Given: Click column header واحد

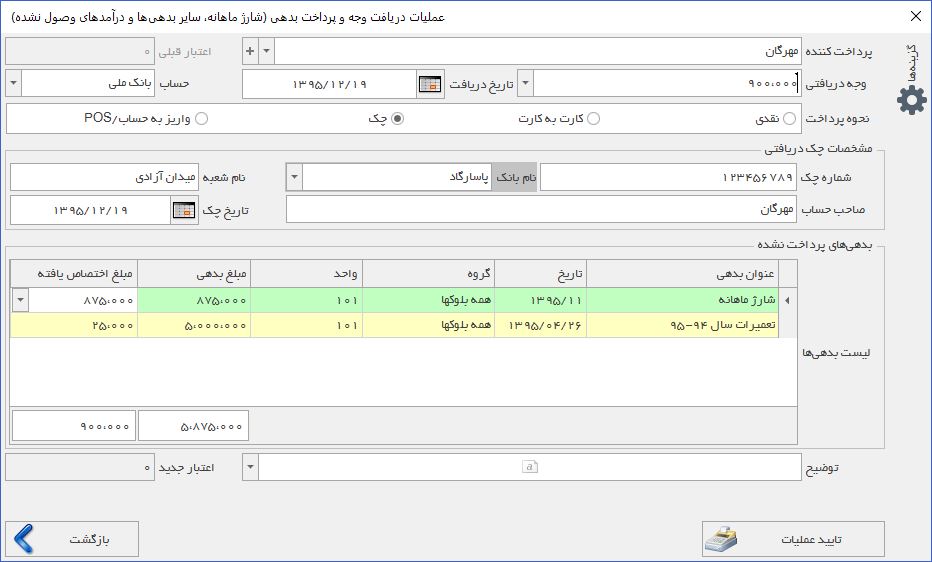Looking at the screenshot, I should (306, 274).
